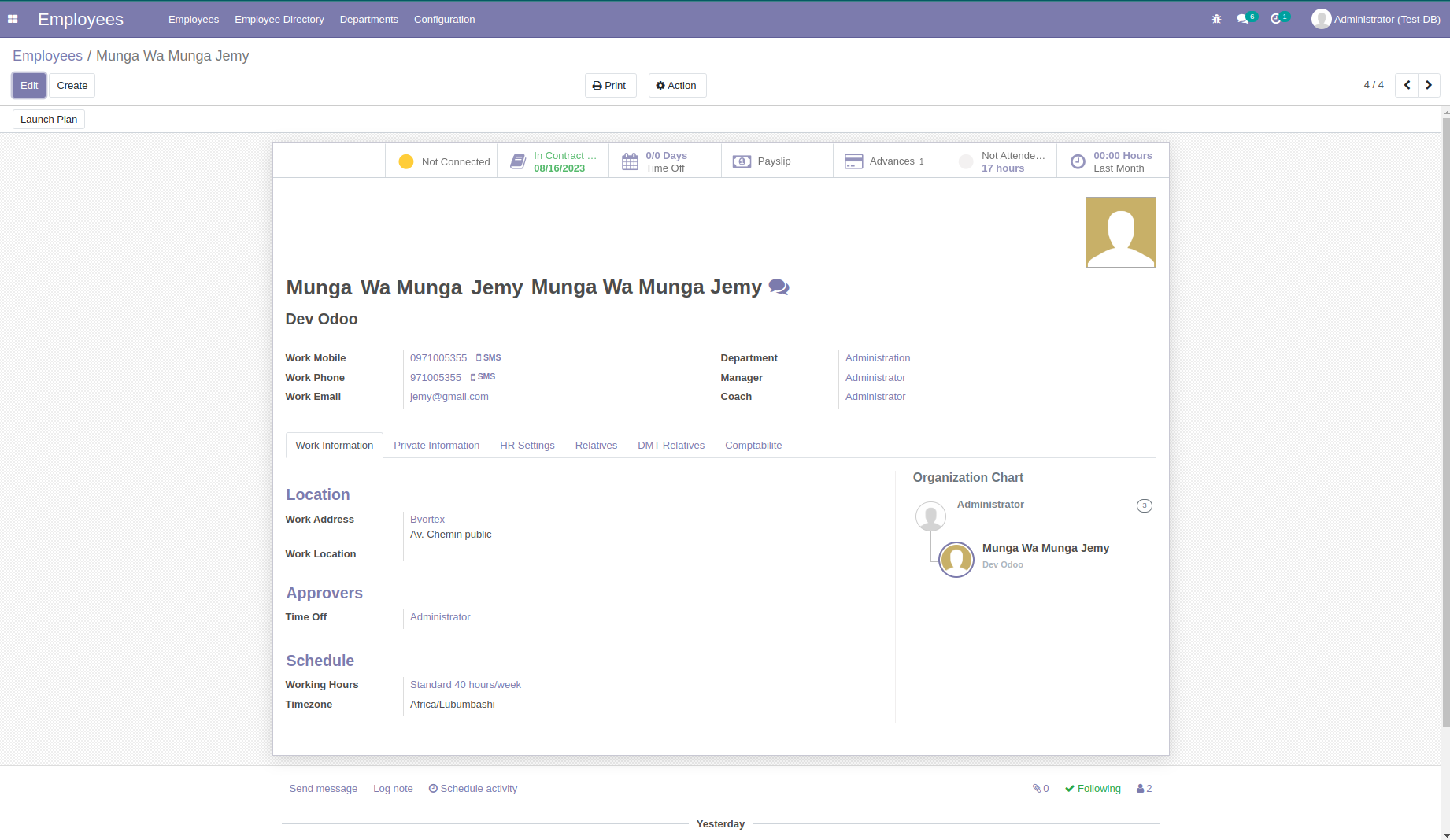The height and width of the screenshot is (840, 1450).
Task: Open conversations icon with 6 badge
Action: tap(1243, 19)
